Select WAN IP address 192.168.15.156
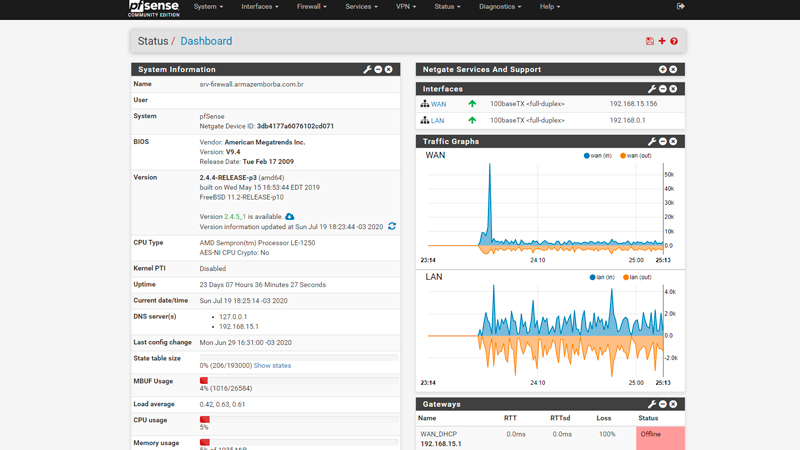This screenshot has height=450, width=800. click(x=633, y=104)
